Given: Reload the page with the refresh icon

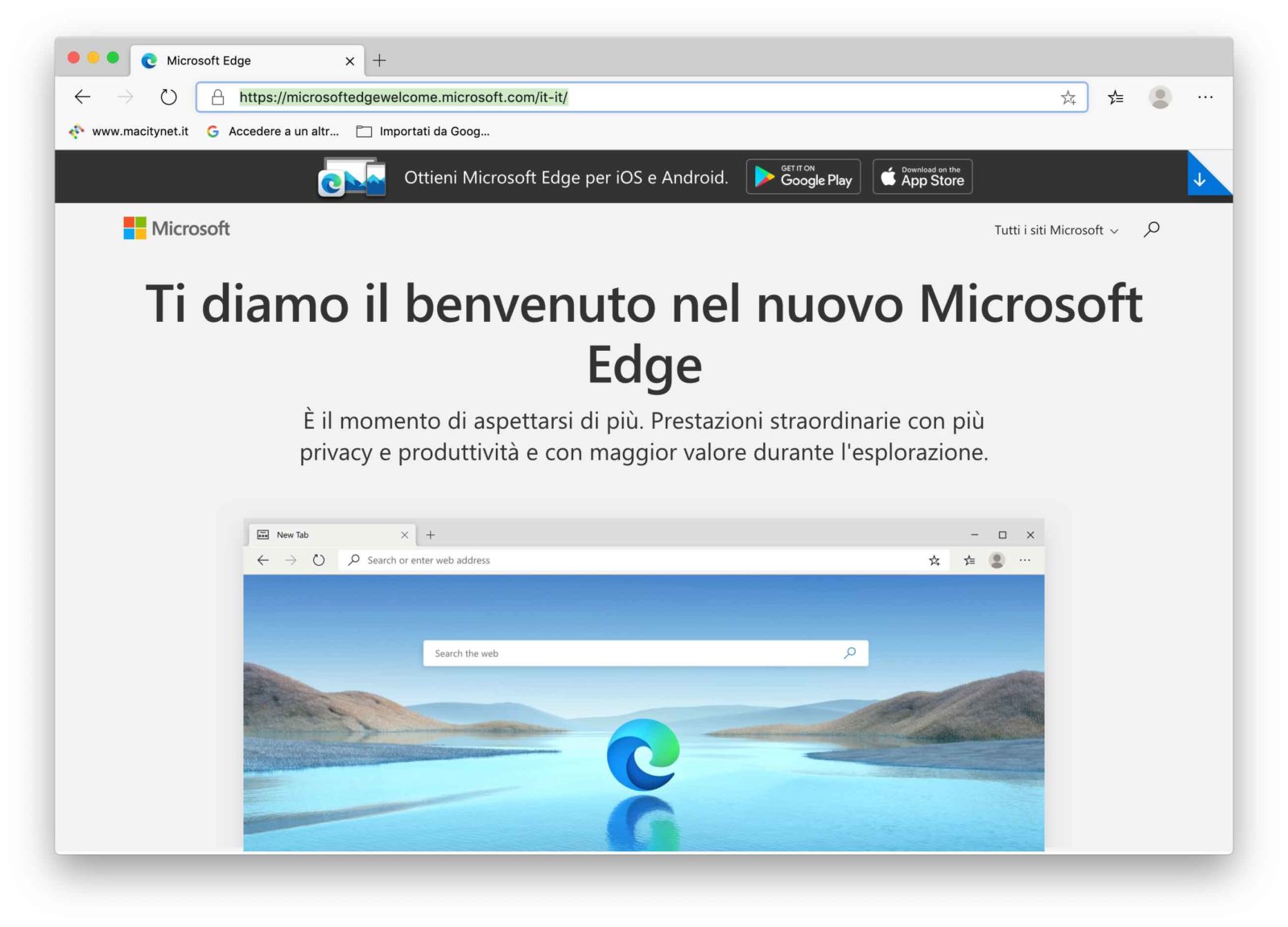Looking at the screenshot, I should click(x=168, y=97).
